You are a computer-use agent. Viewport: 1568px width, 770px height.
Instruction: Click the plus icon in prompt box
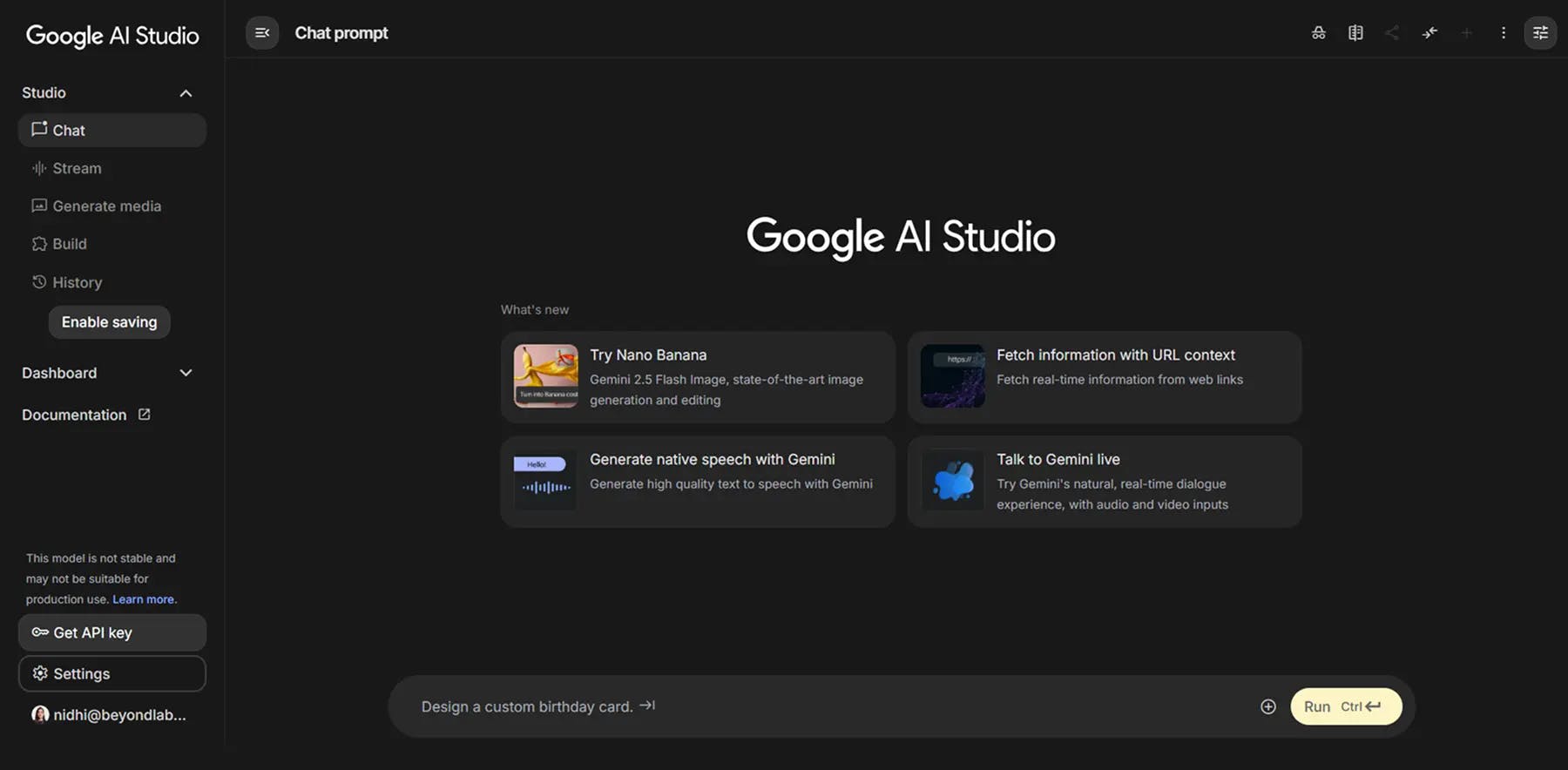click(x=1267, y=706)
